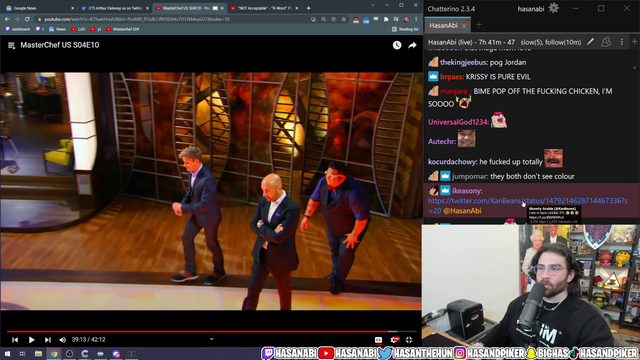The width and height of the screenshot is (640, 360).
Task: Open Task View on the taskbar
Action: click(x=22, y=353)
